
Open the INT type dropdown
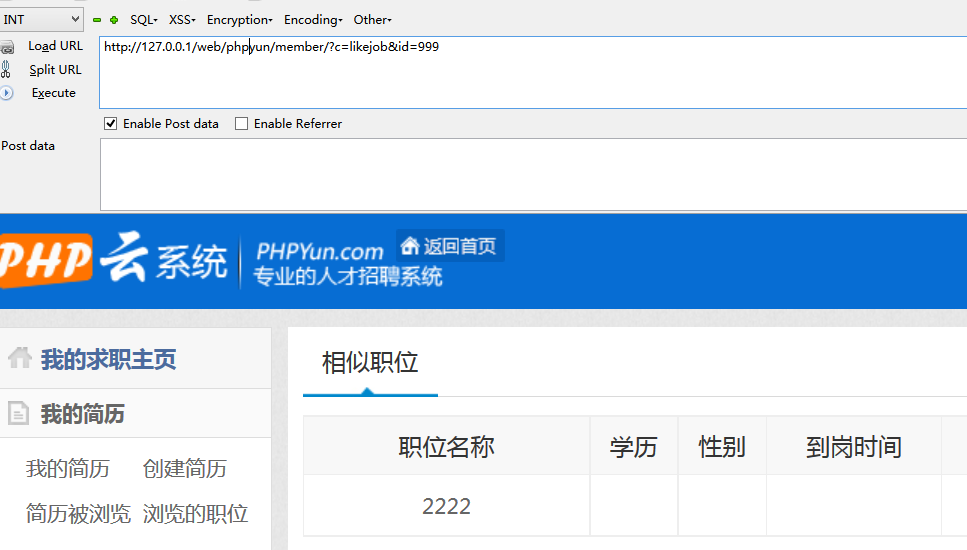(x=41, y=20)
